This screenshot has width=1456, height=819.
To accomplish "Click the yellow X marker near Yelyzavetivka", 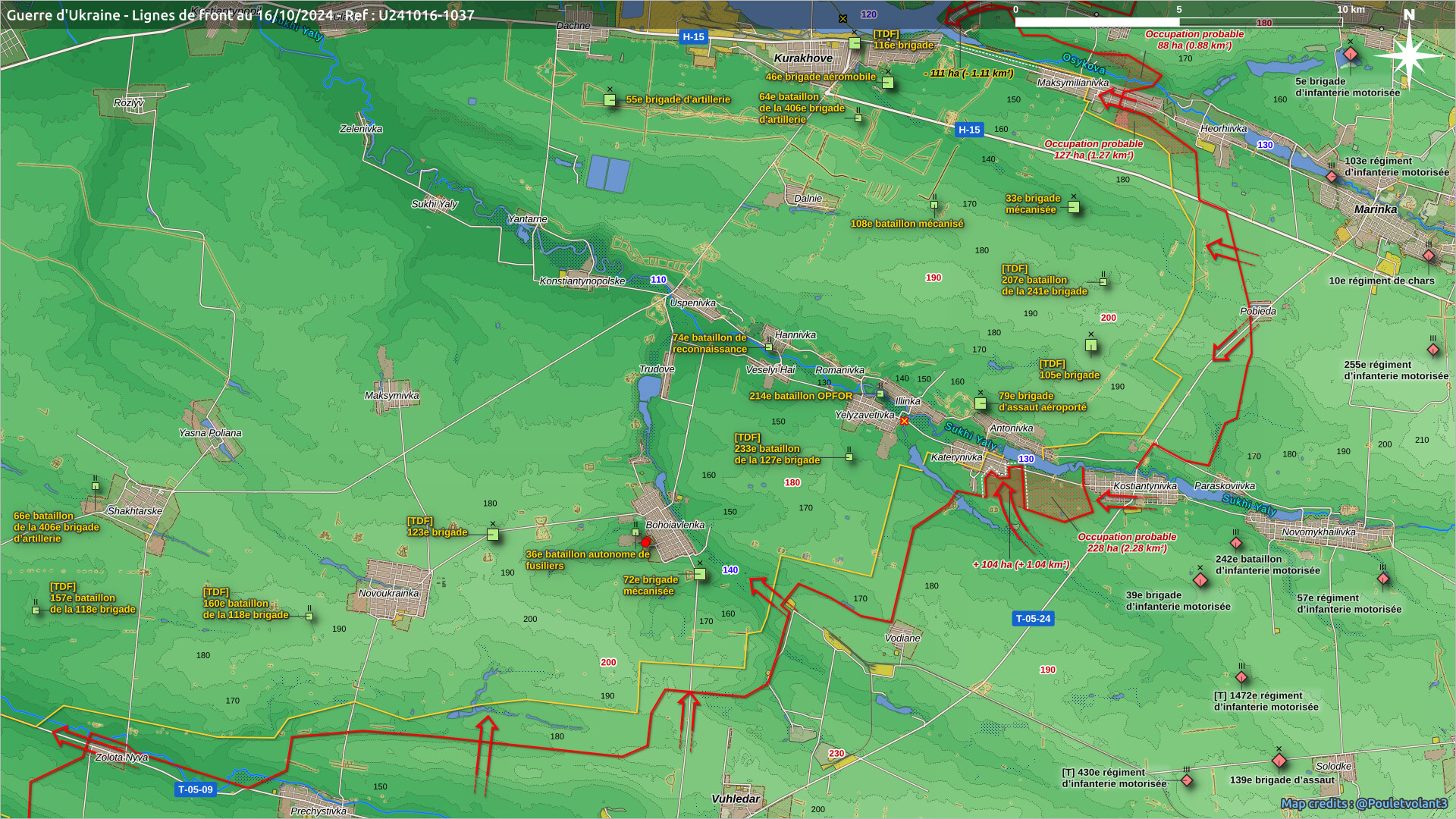I will tap(904, 421).
